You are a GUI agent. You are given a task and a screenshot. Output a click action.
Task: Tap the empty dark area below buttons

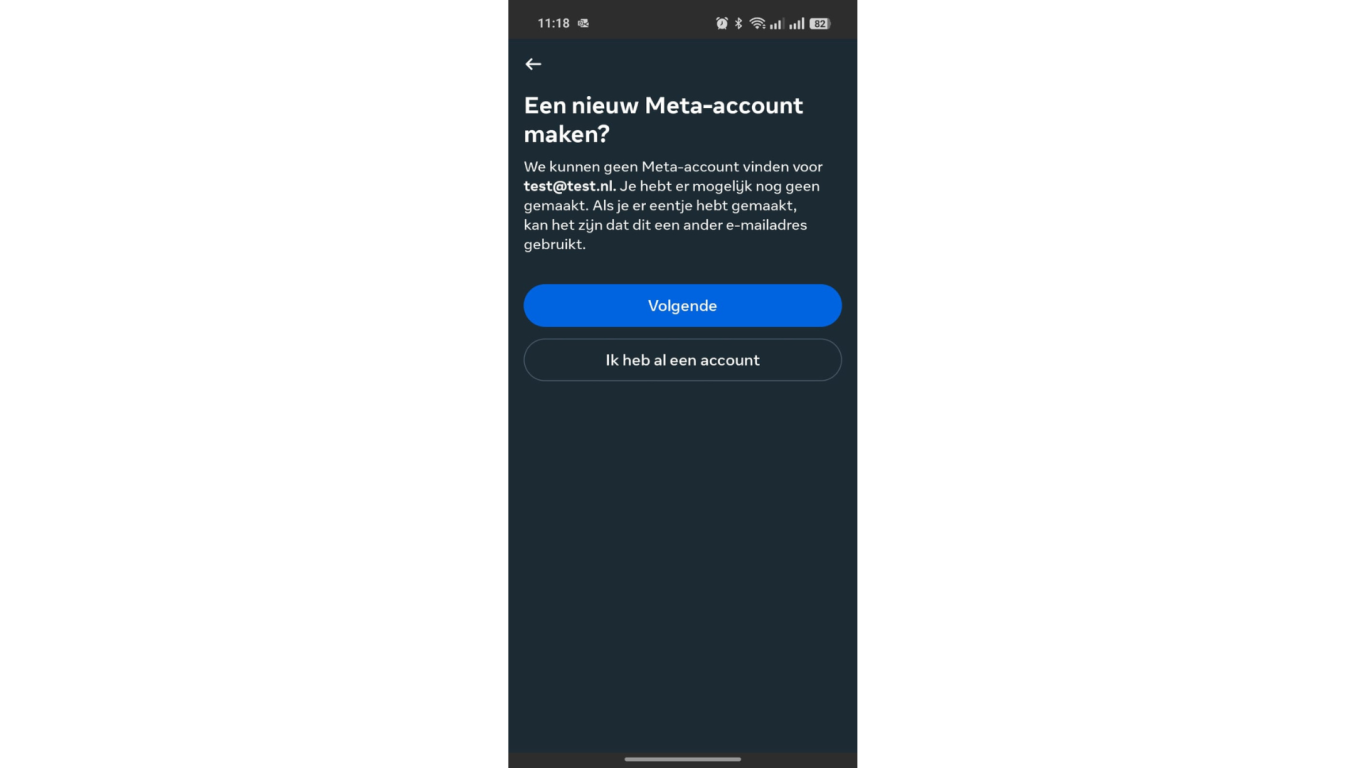click(x=683, y=560)
